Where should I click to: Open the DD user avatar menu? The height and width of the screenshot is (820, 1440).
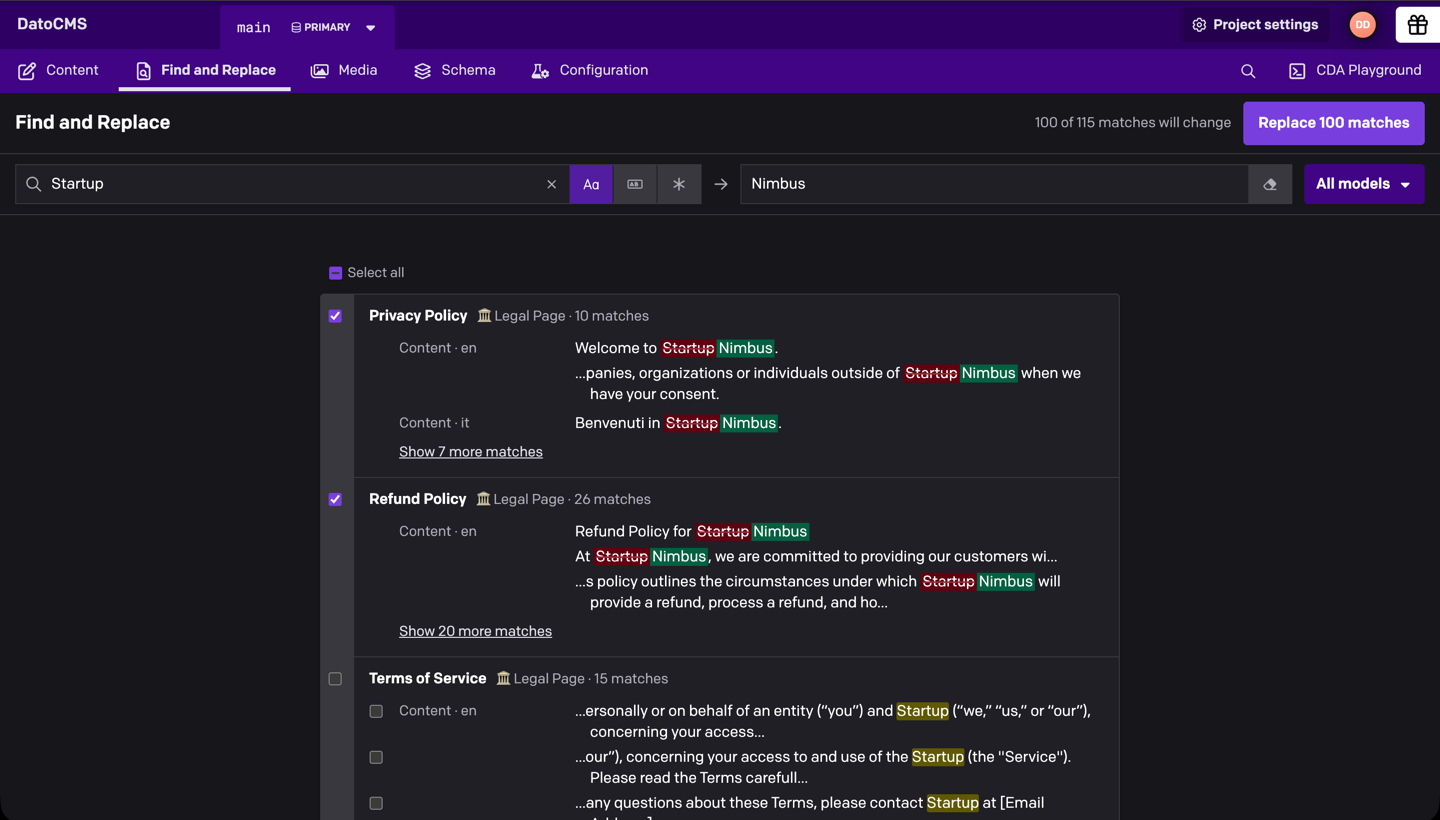click(x=1362, y=25)
